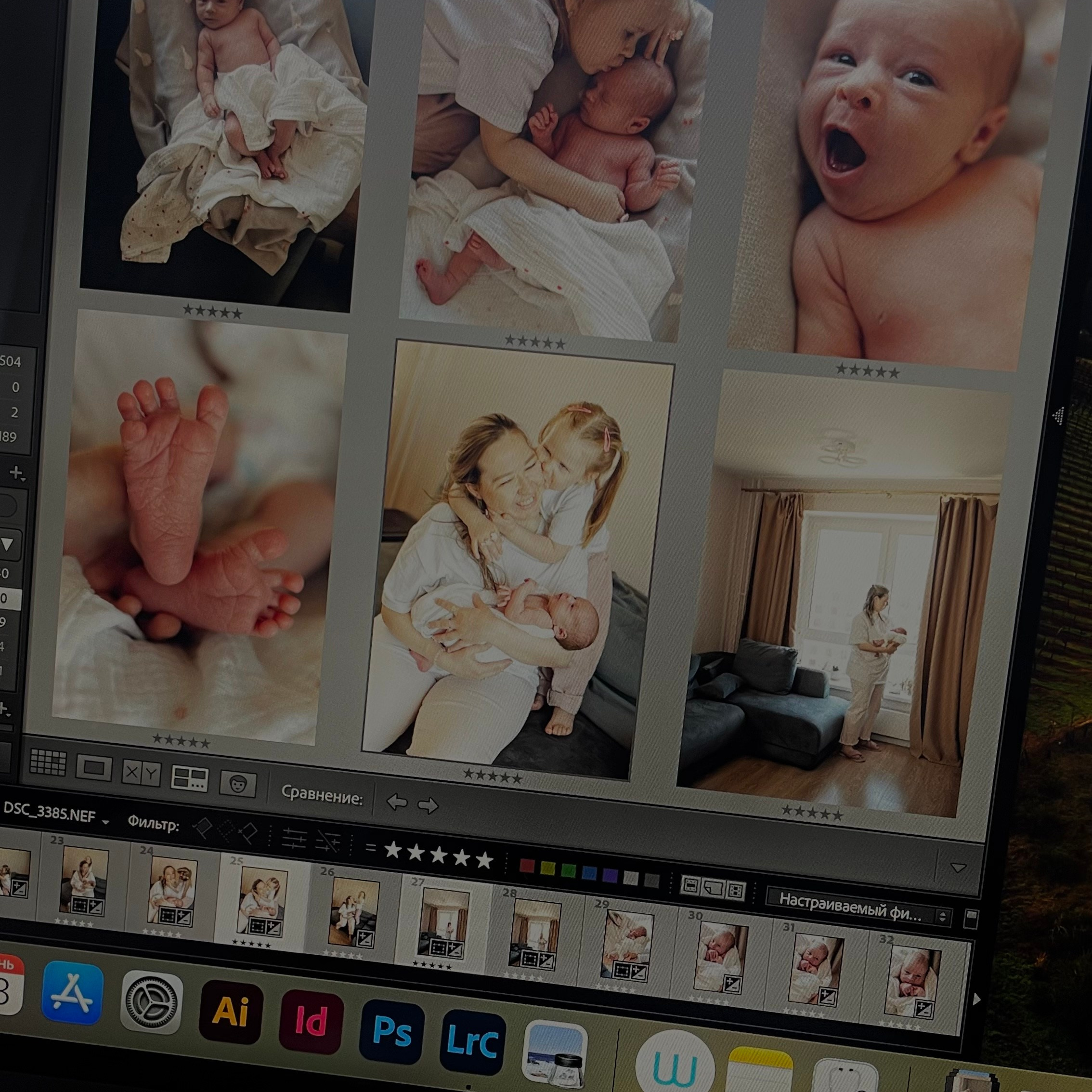
Task: Switch to Grid view icon
Action: click(48, 763)
